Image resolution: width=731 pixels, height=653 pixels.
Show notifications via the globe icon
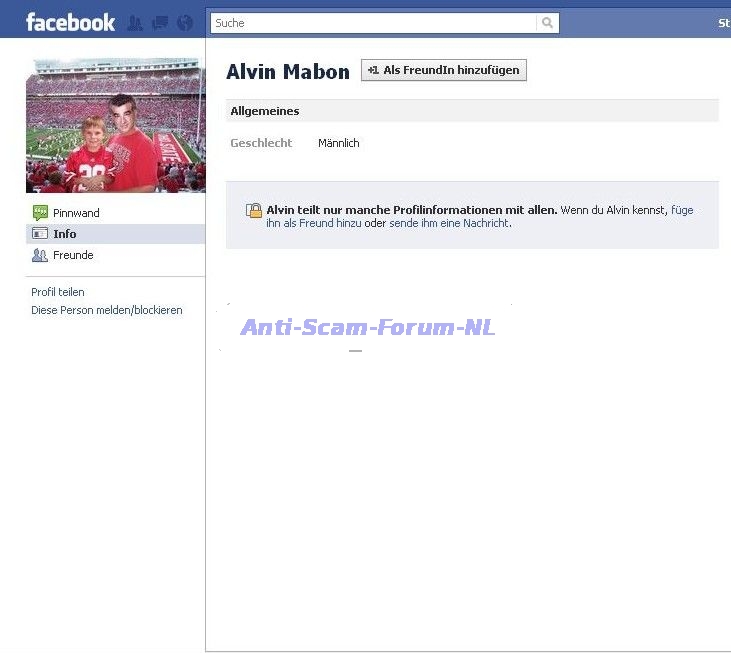[184, 23]
